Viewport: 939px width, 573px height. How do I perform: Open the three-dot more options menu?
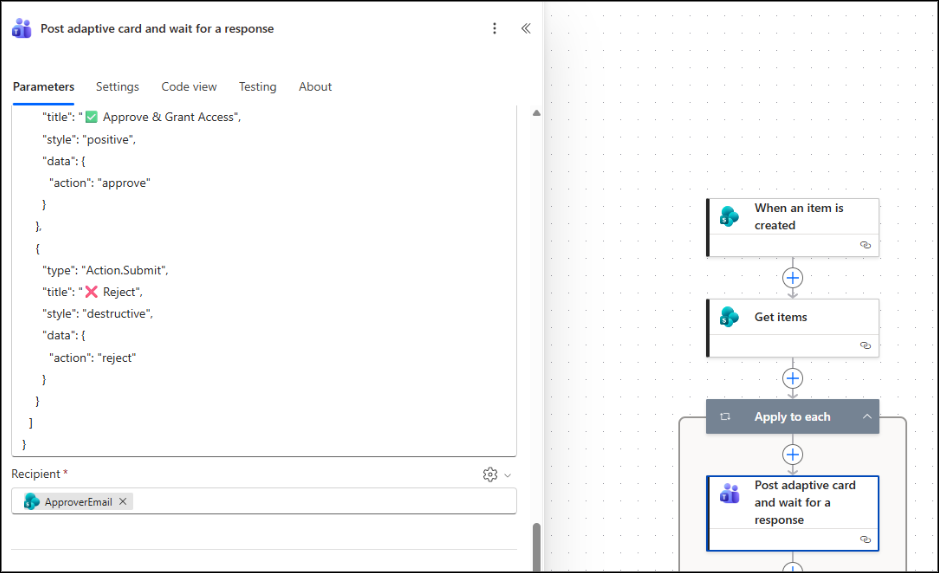[x=494, y=29]
